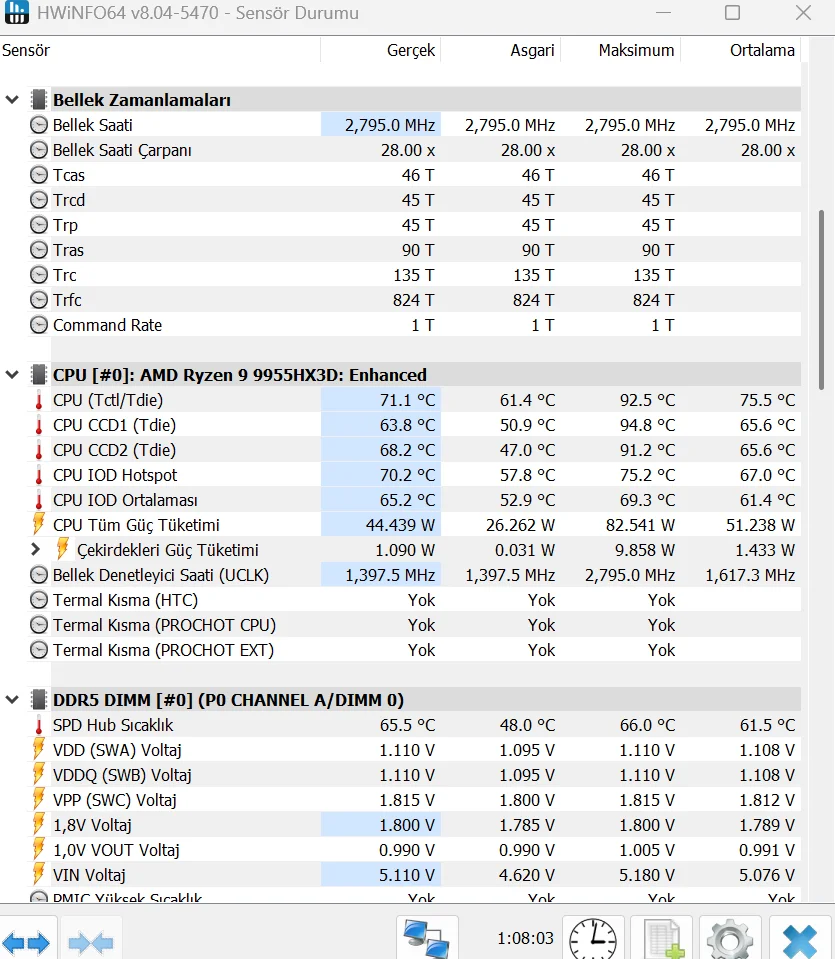835x959 pixels.
Task: Click the collapse columns arrows button
Action: (91, 941)
